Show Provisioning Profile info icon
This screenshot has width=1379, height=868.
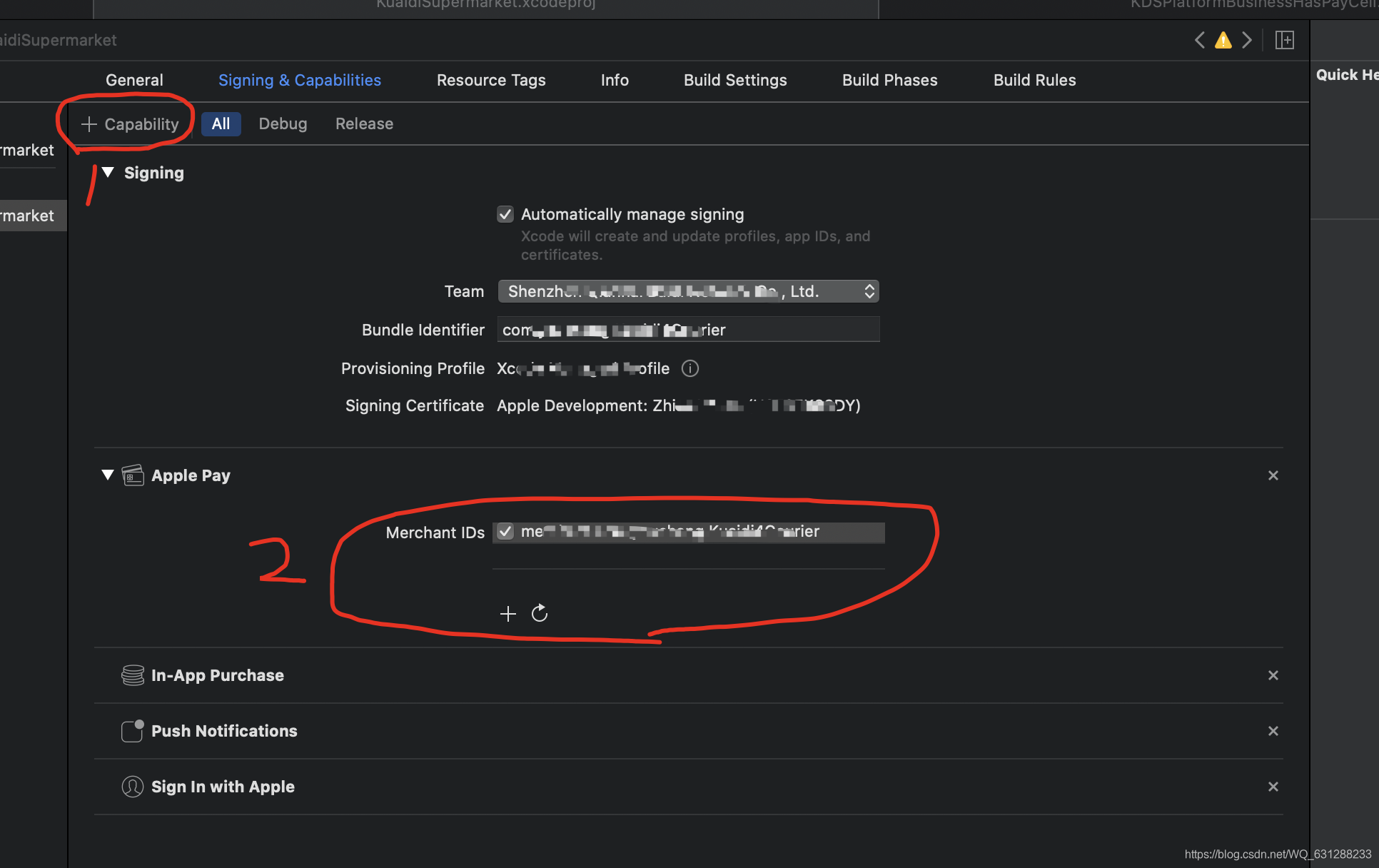tap(690, 368)
